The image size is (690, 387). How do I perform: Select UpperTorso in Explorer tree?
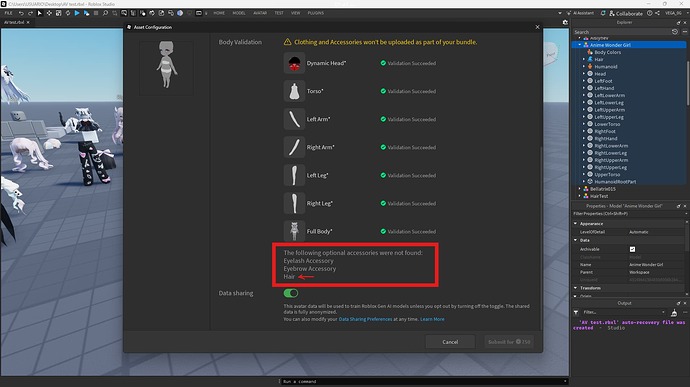607,174
